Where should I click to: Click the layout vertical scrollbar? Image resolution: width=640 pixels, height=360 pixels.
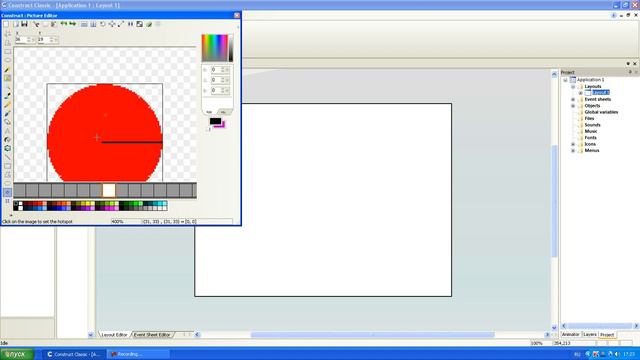click(x=554, y=200)
